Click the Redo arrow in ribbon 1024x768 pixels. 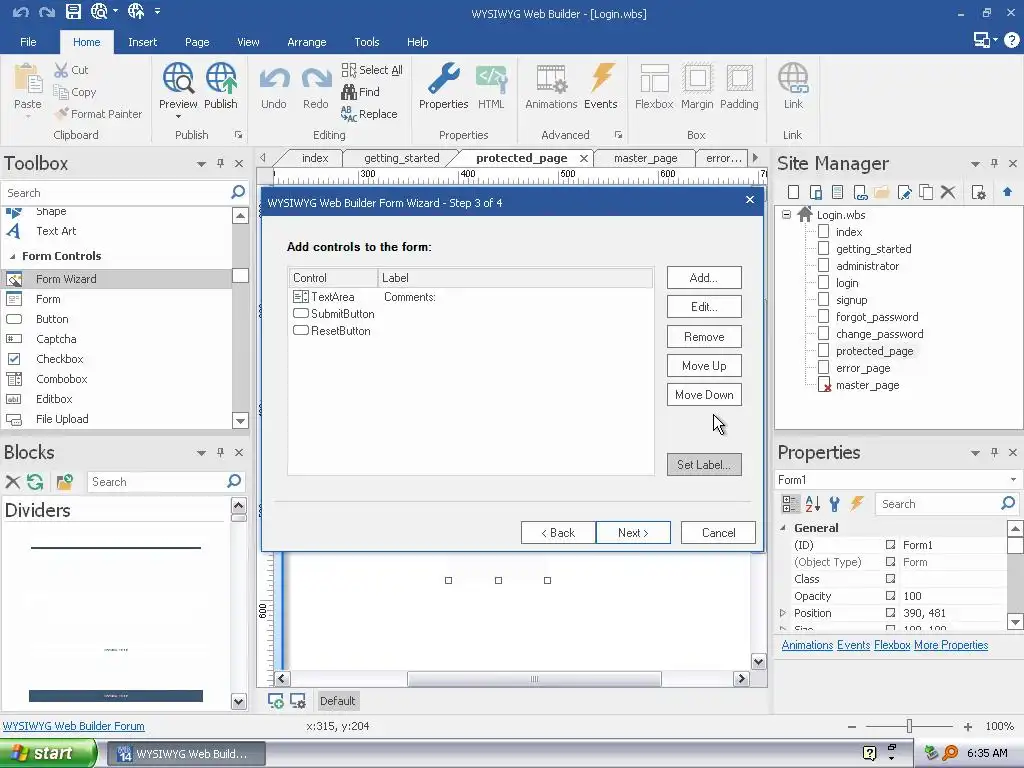[x=315, y=79]
